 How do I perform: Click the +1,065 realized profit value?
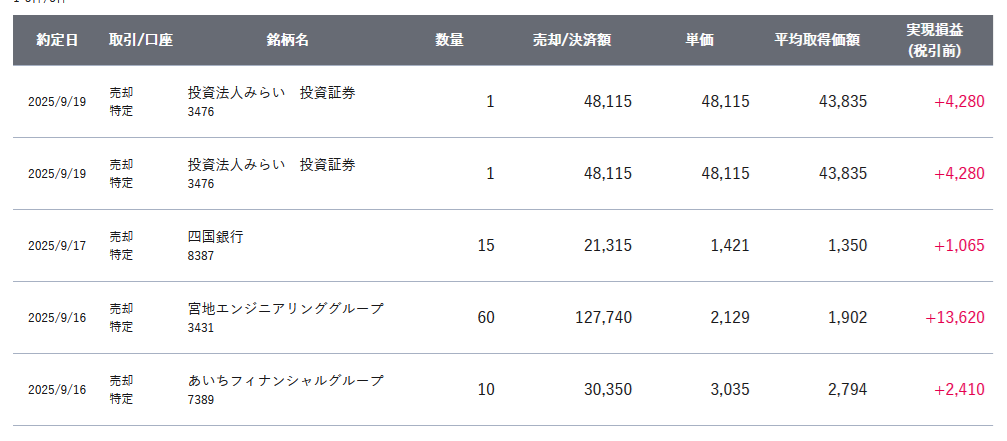[959, 246]
